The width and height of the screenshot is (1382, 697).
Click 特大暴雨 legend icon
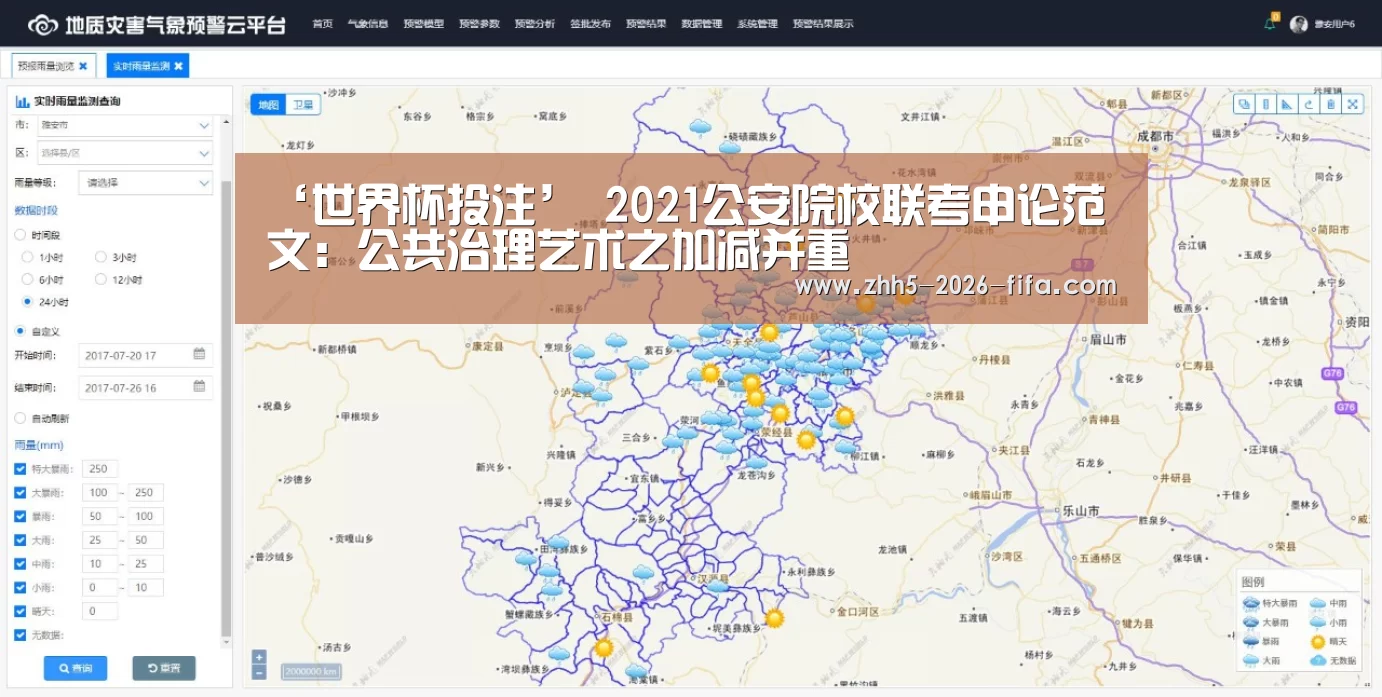(x=1250, y=603)
